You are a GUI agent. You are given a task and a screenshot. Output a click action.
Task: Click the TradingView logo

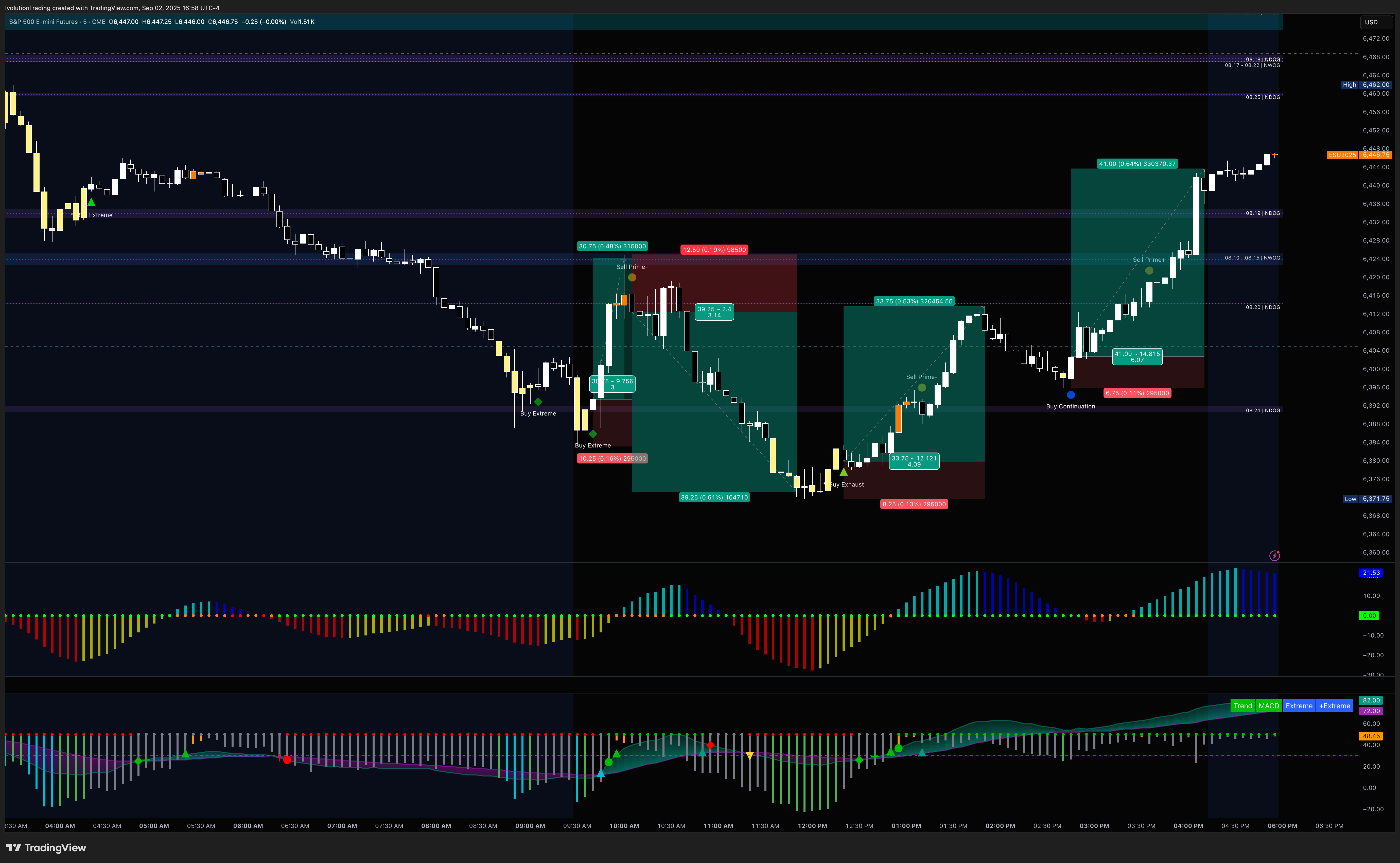pos(46,848)
